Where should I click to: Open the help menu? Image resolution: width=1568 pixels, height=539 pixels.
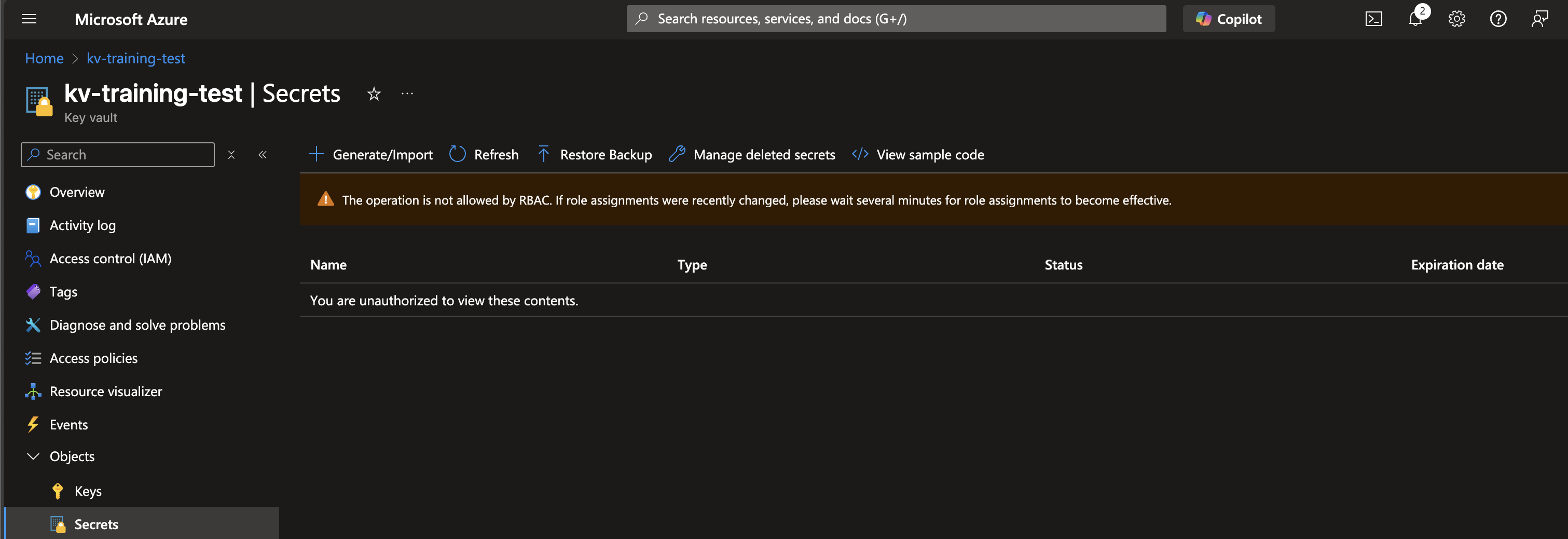click(1498, 18)
